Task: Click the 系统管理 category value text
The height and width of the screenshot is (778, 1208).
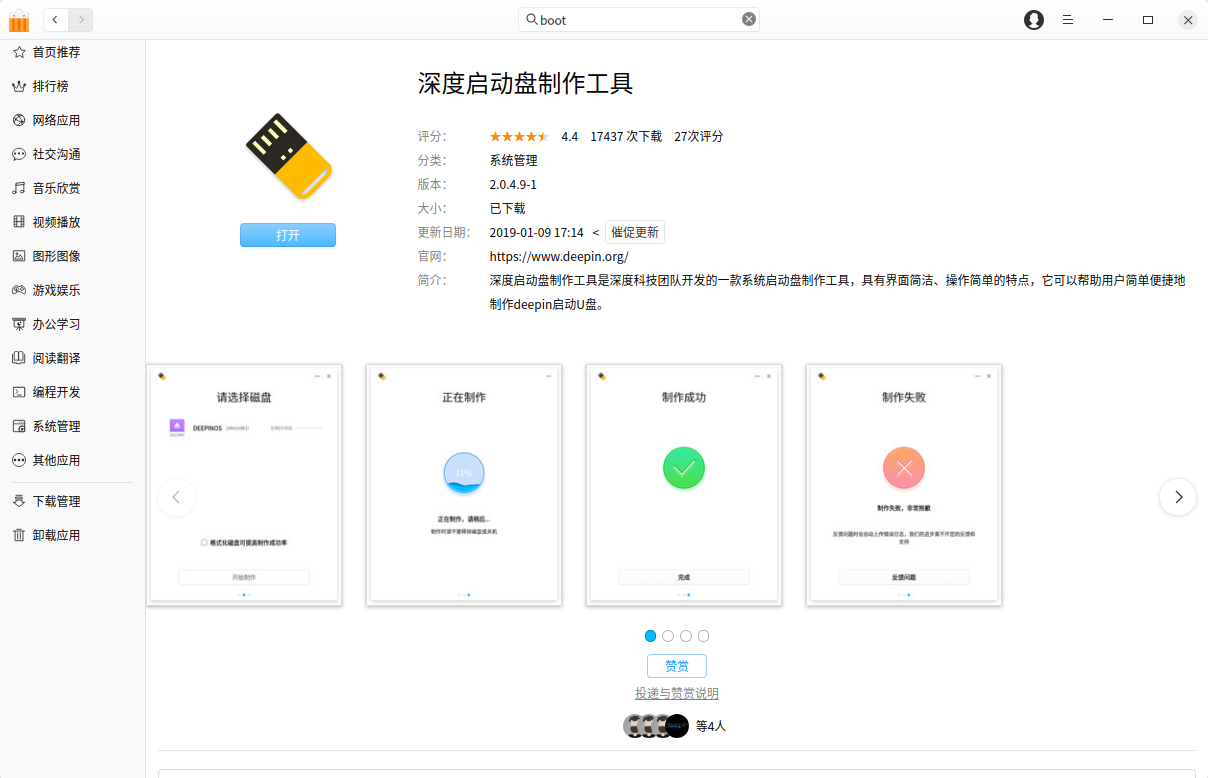Action: pyautogui.click(x=513, y=160)
